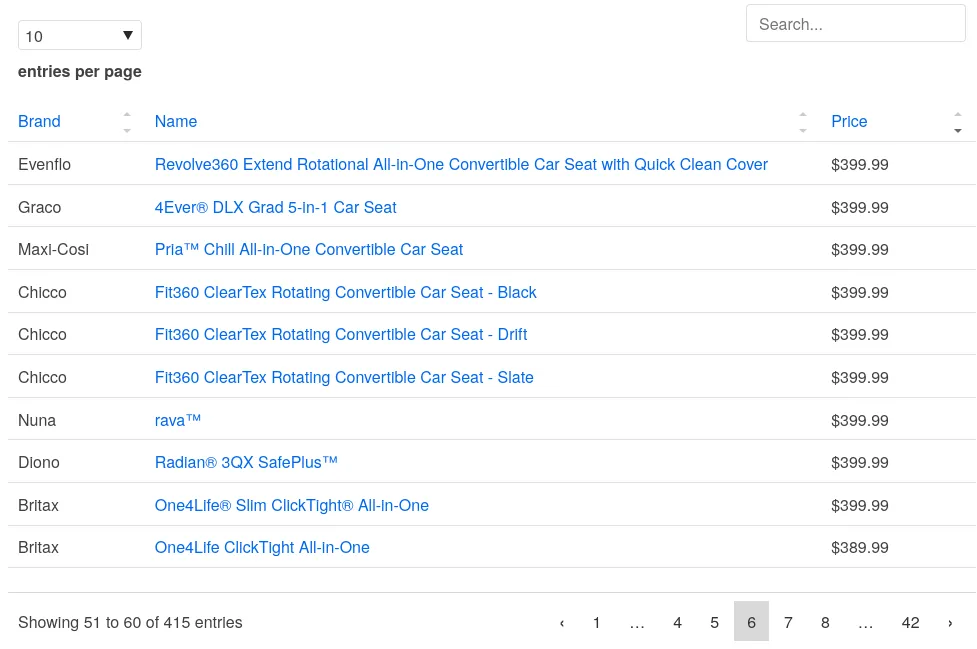Viewport: 977px width, 649px height.
Task: Click the Price column sort arrows
Action: (x=958, y=122)
